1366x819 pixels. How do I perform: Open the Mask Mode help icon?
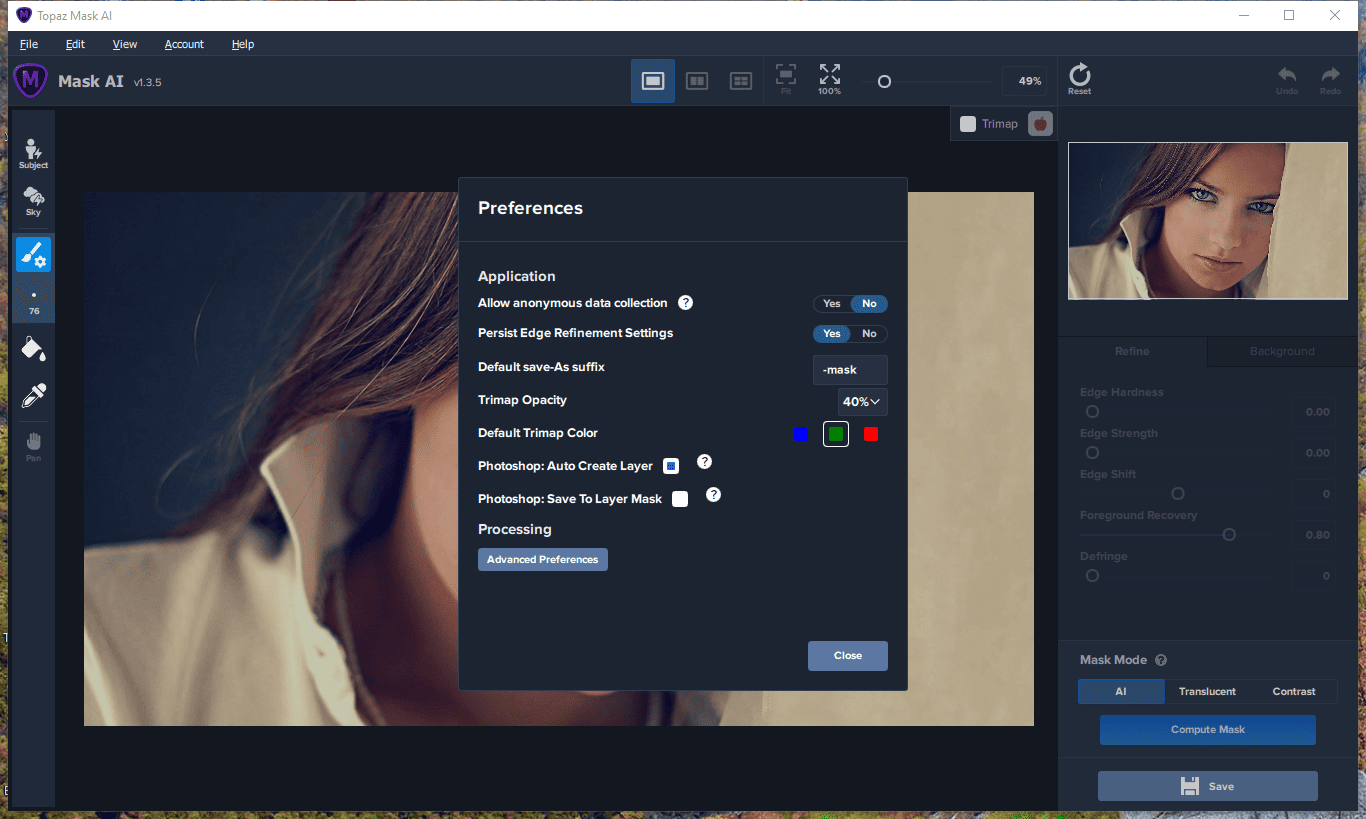tap(1161, 660)
